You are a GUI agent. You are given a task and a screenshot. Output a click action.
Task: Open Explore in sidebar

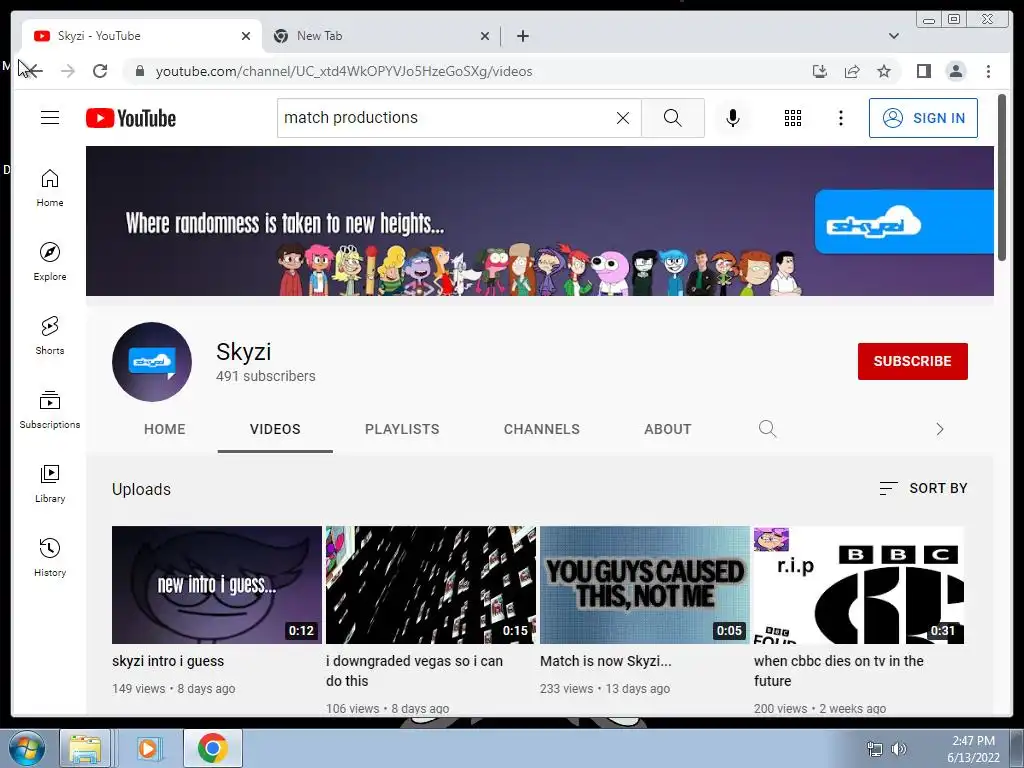click(x=50, y=261)
